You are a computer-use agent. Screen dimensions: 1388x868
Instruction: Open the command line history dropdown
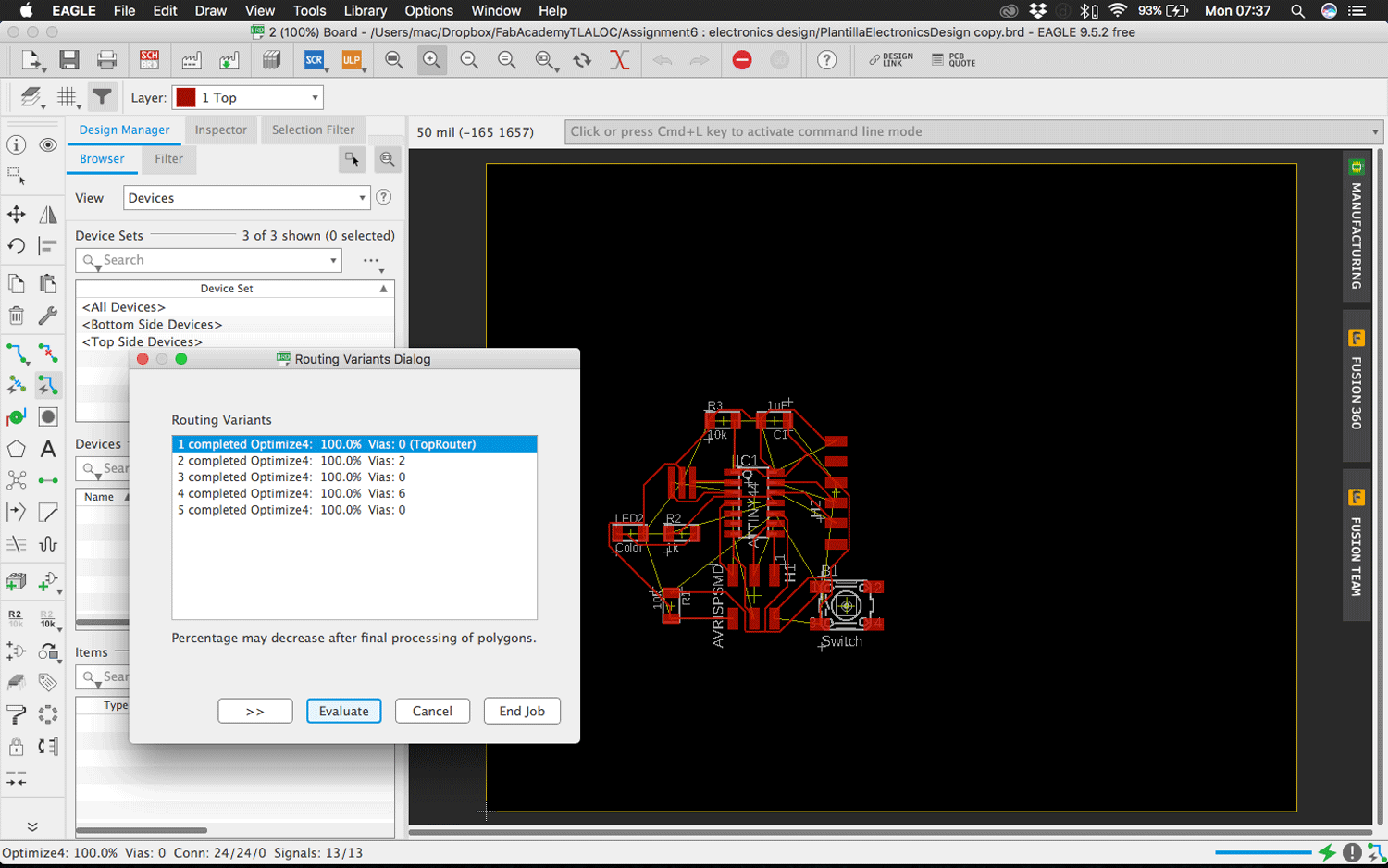[x=1375, y=132]
